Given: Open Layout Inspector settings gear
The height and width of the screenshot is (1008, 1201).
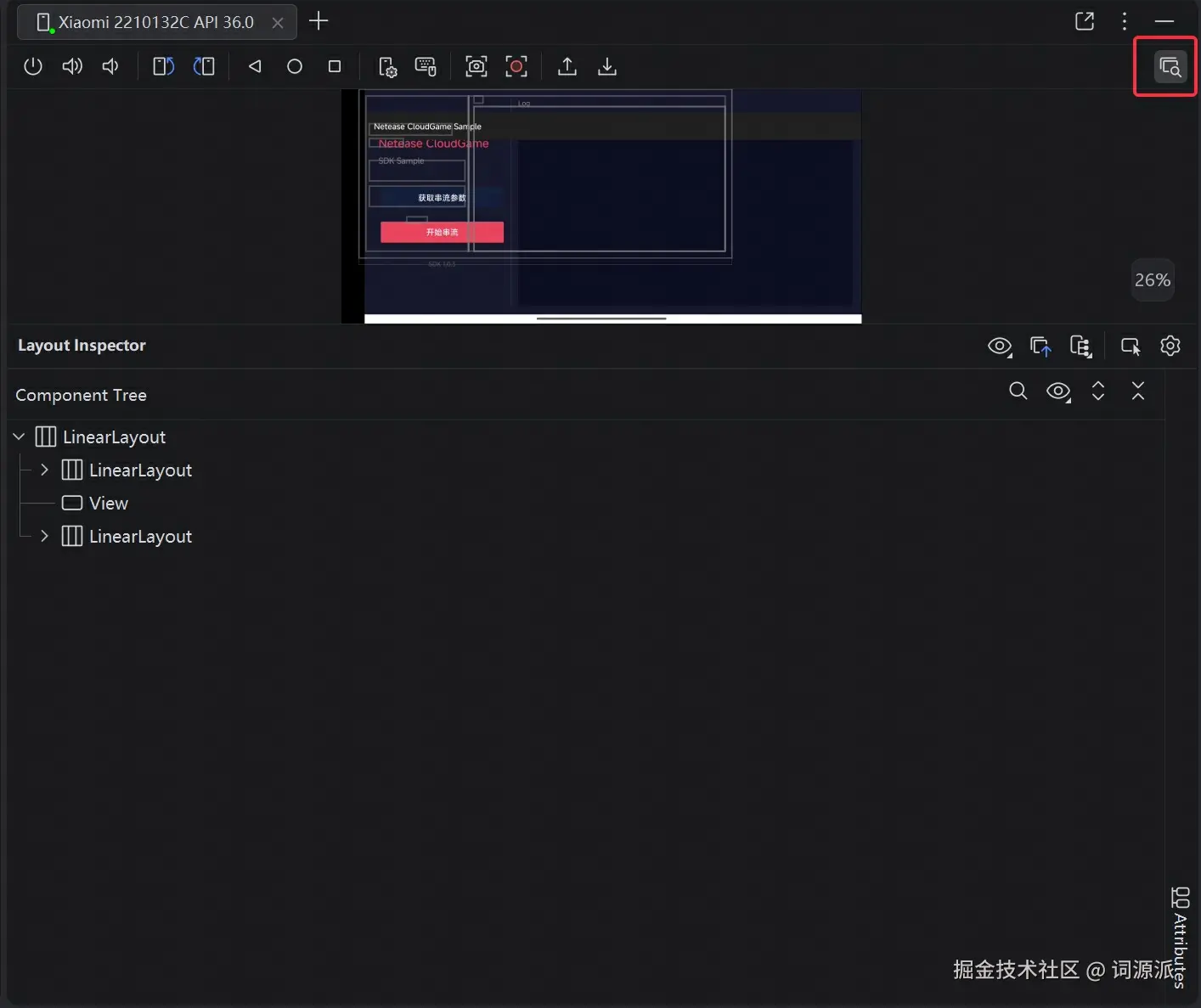Looking at the screenshot, I should tap(1170, 346).
